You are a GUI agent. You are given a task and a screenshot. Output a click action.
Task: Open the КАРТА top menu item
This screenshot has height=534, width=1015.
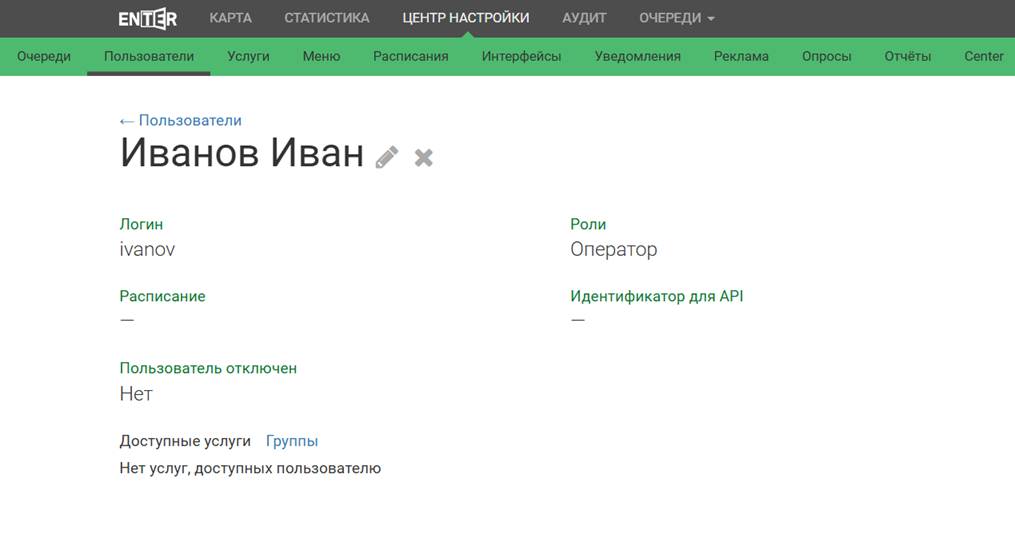(x=230, y=18)
